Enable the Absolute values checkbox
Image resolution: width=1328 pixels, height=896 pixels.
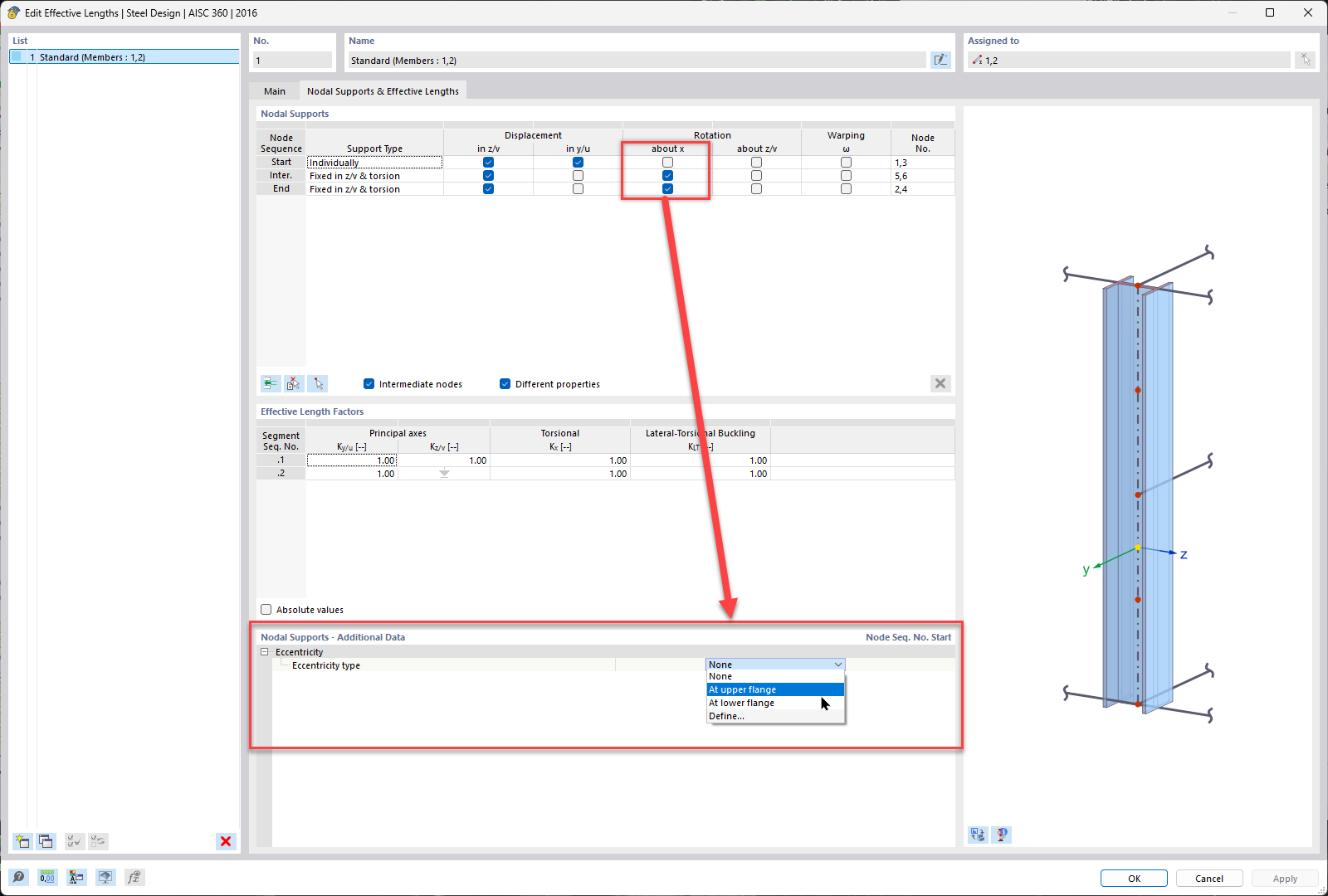[x=266, y=610]
